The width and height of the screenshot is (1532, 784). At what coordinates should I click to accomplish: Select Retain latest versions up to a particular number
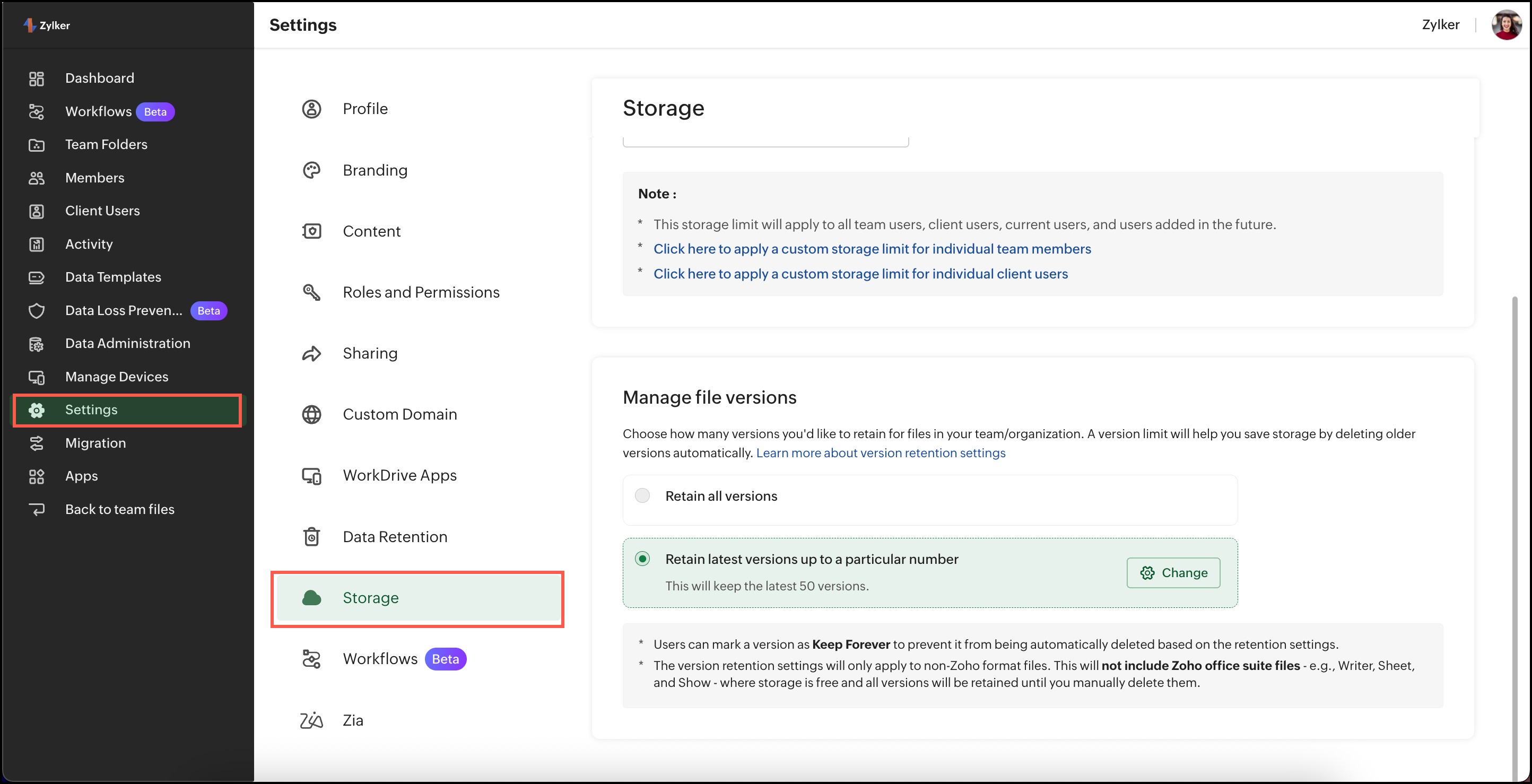click(642, 559)
